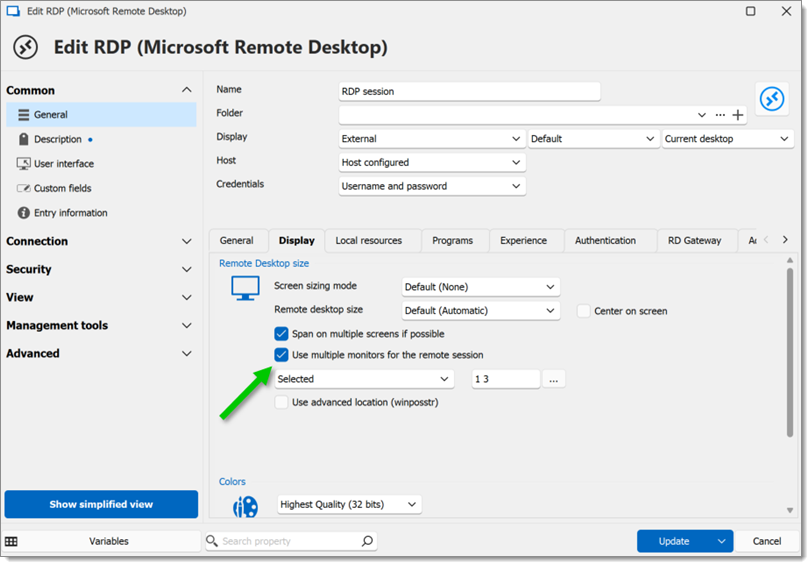Viewport: 812px width, 567px height.
Task: Click the Update button
Action: 674,541
